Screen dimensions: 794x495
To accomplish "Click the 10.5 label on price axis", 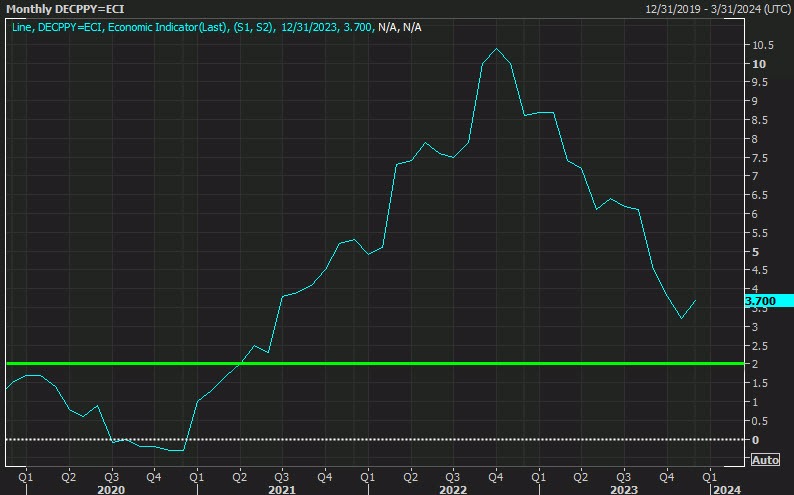I will tap(765, 45).
